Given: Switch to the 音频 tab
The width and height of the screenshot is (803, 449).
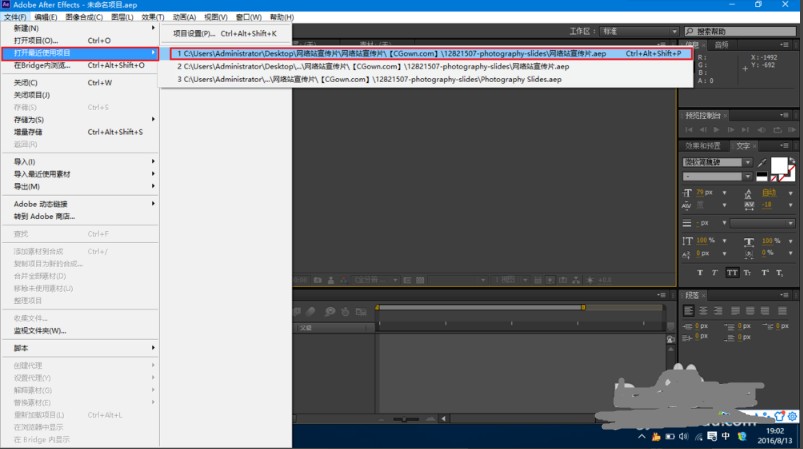Looking at the screenshot, I should click(x=722, y=45).
